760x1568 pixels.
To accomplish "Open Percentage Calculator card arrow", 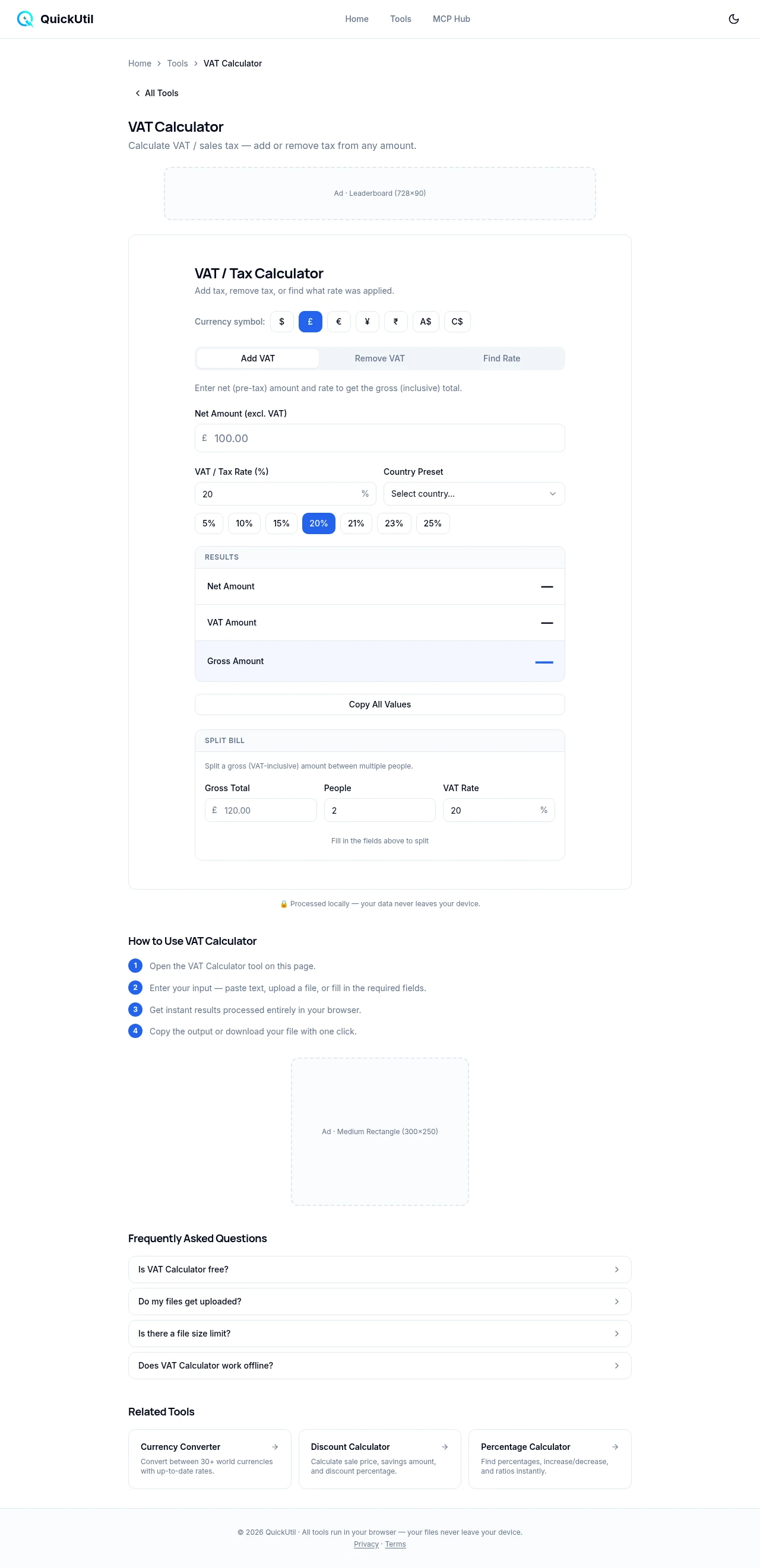I will 615,1446.
